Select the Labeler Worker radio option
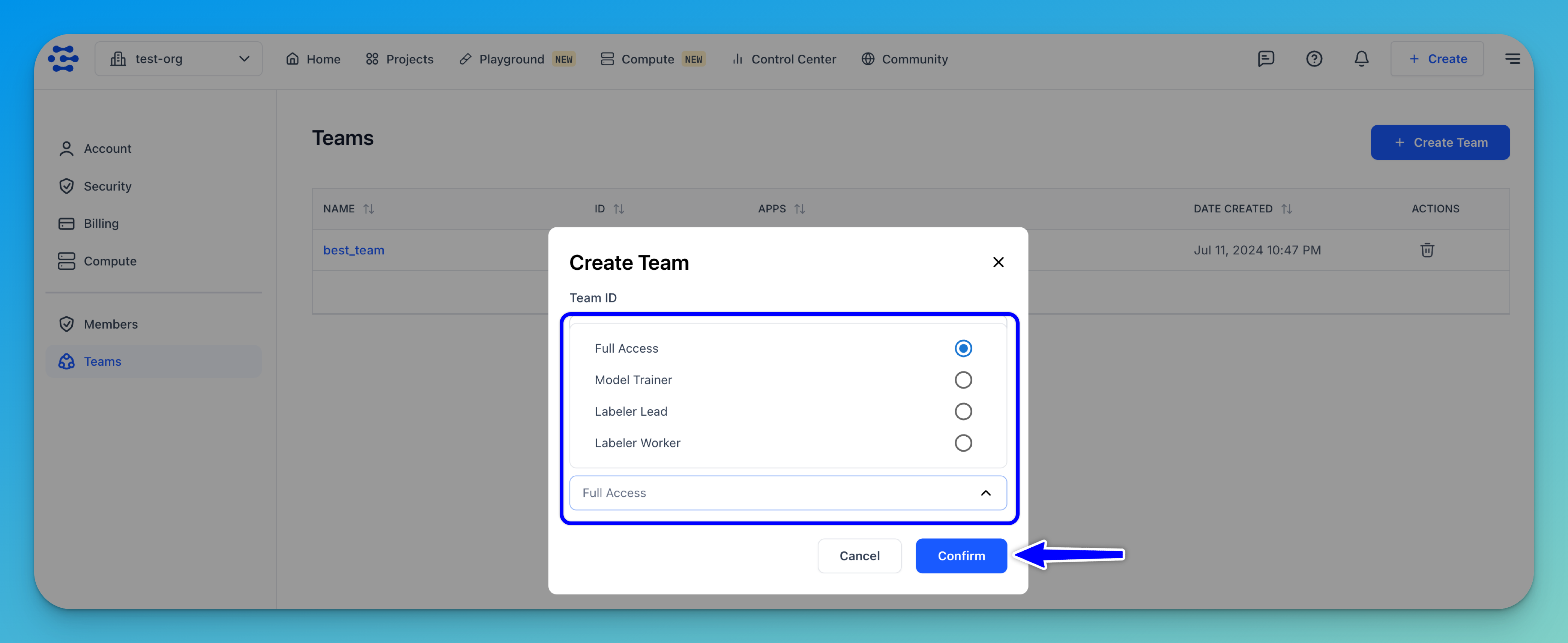 click(x=963, y=443)
